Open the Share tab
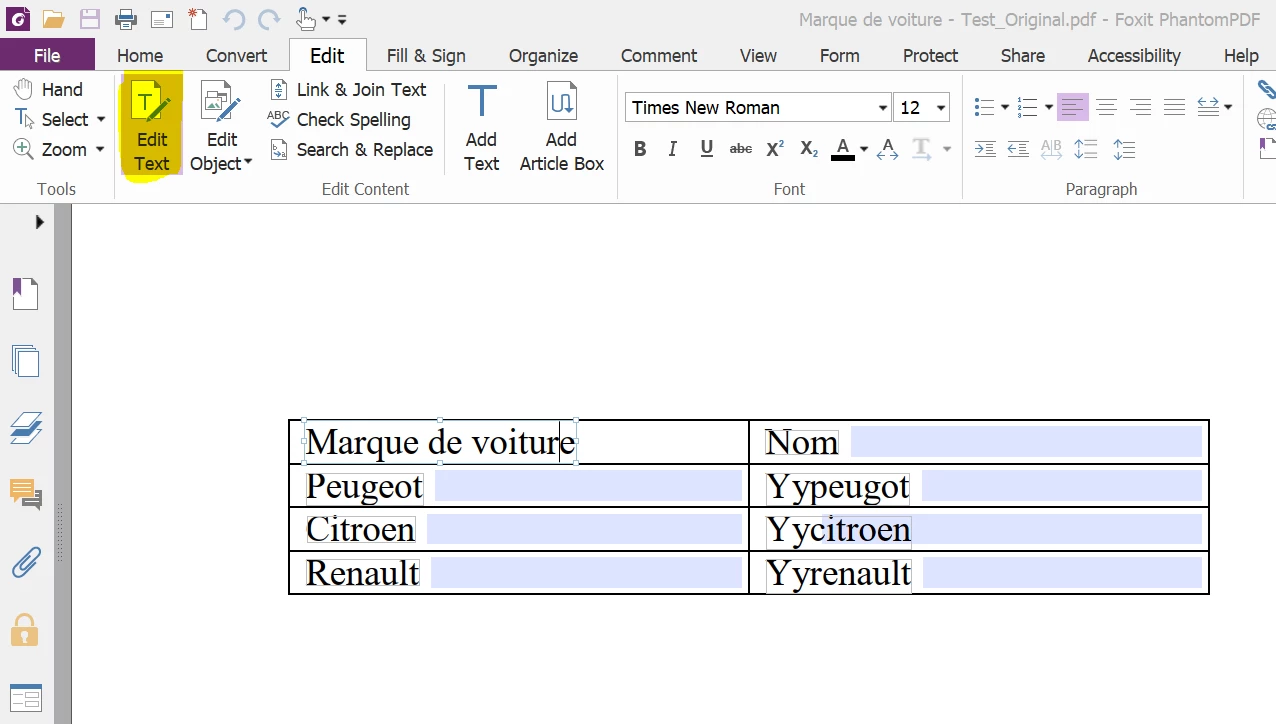Screen dimensions: 1276x724 [1023, 55]
